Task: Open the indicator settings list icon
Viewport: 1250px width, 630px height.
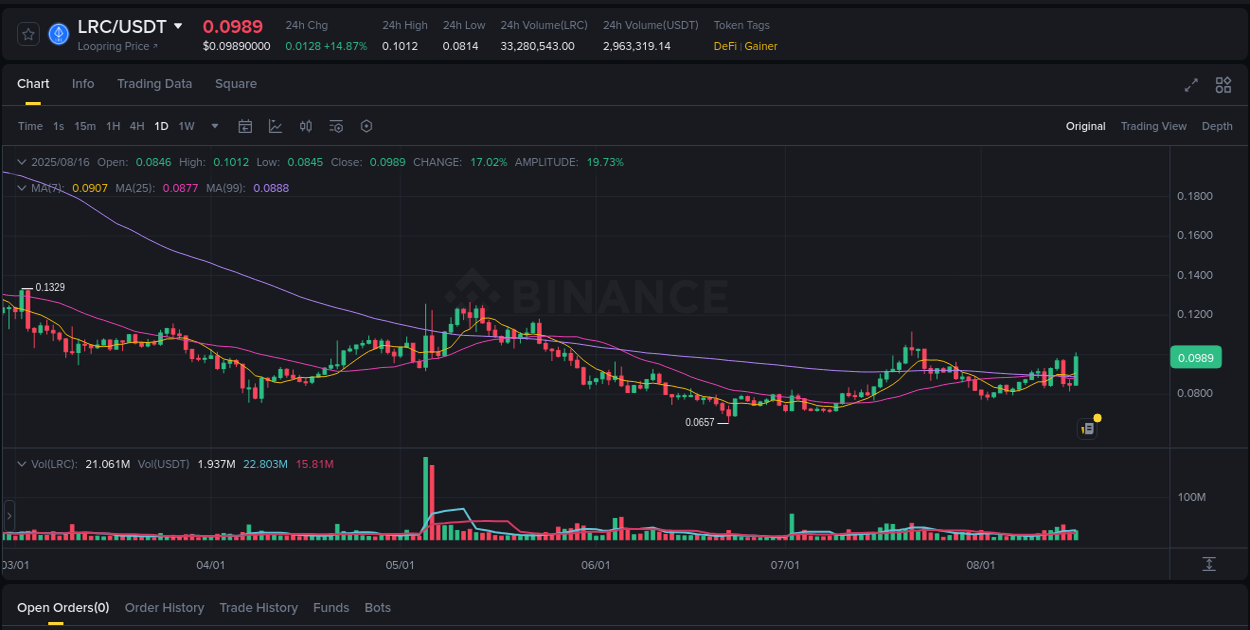Action: (x=336, y=126)
